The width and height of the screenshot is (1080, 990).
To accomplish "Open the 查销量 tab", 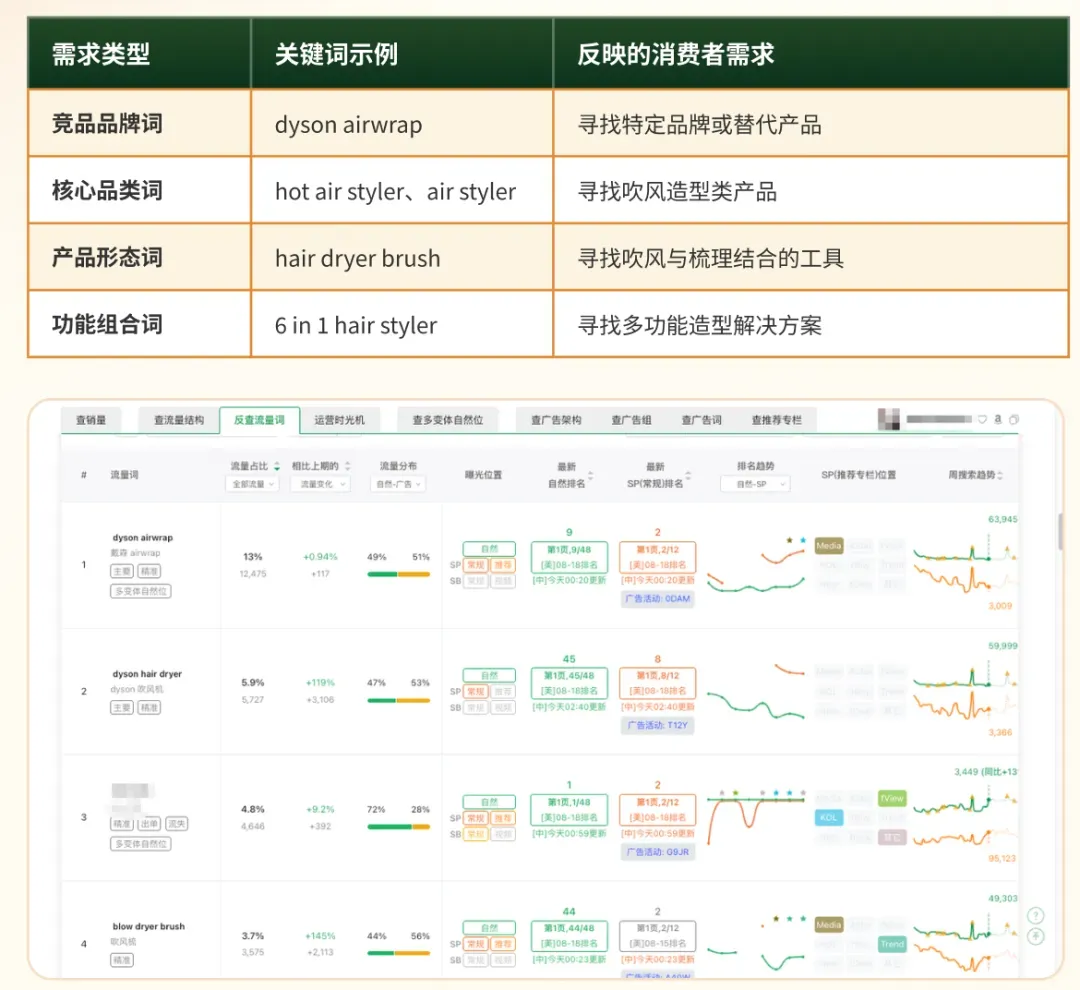I will pos(91,420).
